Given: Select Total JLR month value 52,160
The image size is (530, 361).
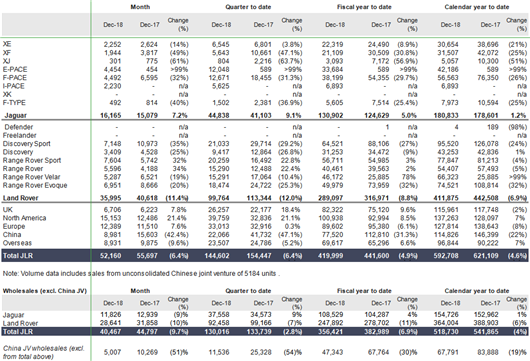Looking at the screenshot, I should [111, 256].
